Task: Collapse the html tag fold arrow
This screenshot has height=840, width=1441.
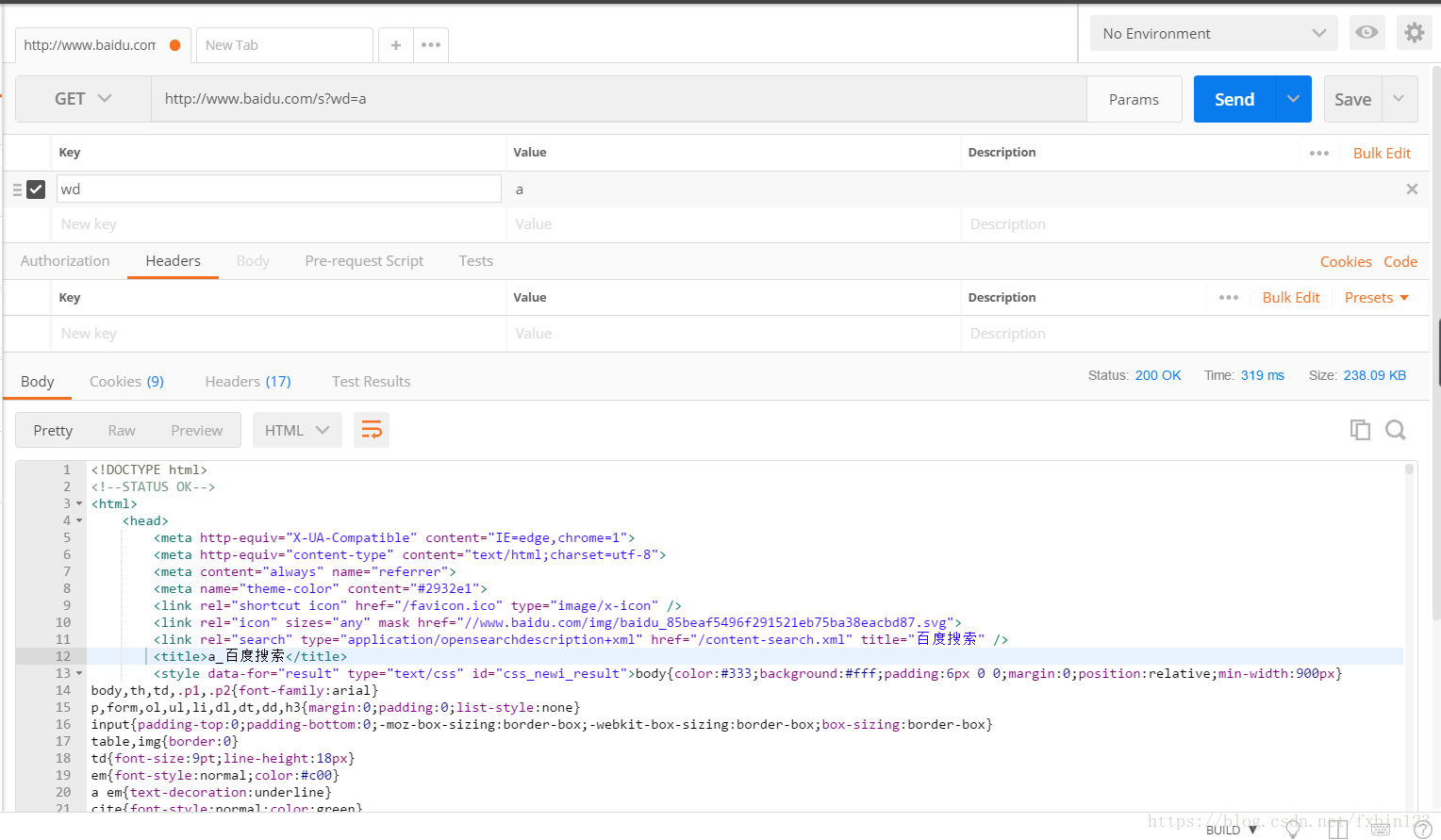Action: pos(79,504)
